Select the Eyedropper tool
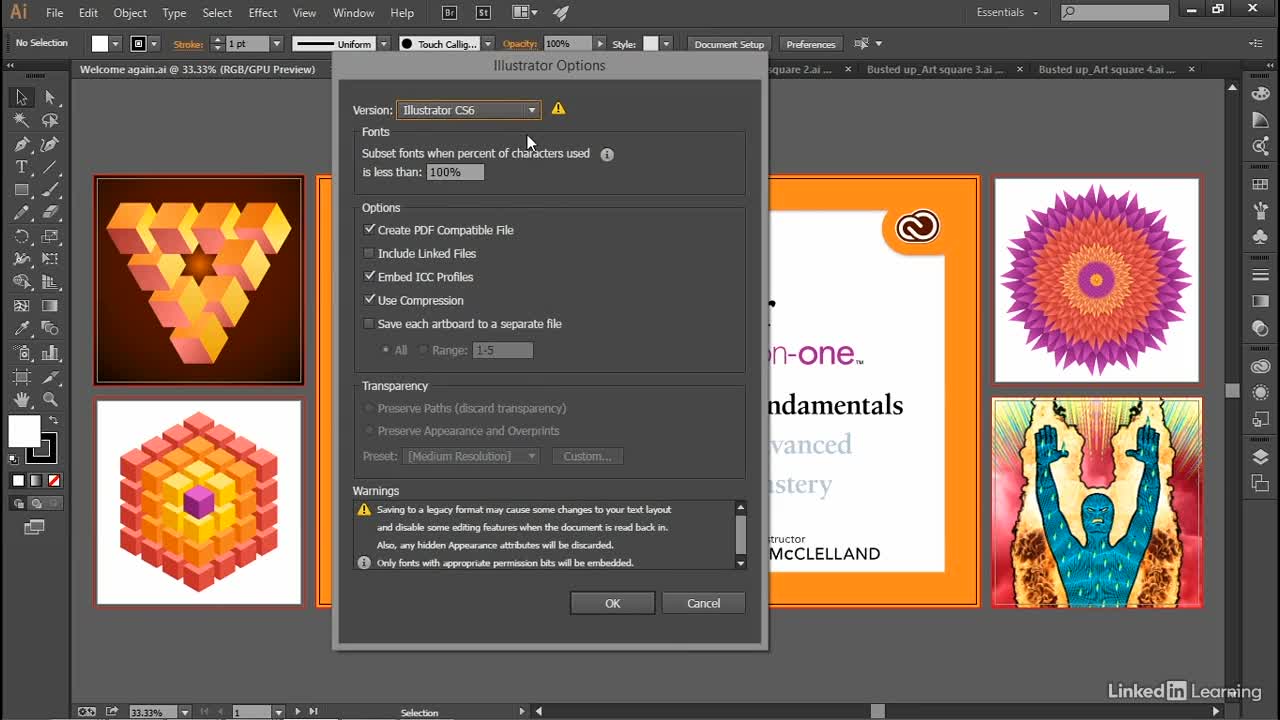This screenshot has width=1280, height=720. (21, 329)
